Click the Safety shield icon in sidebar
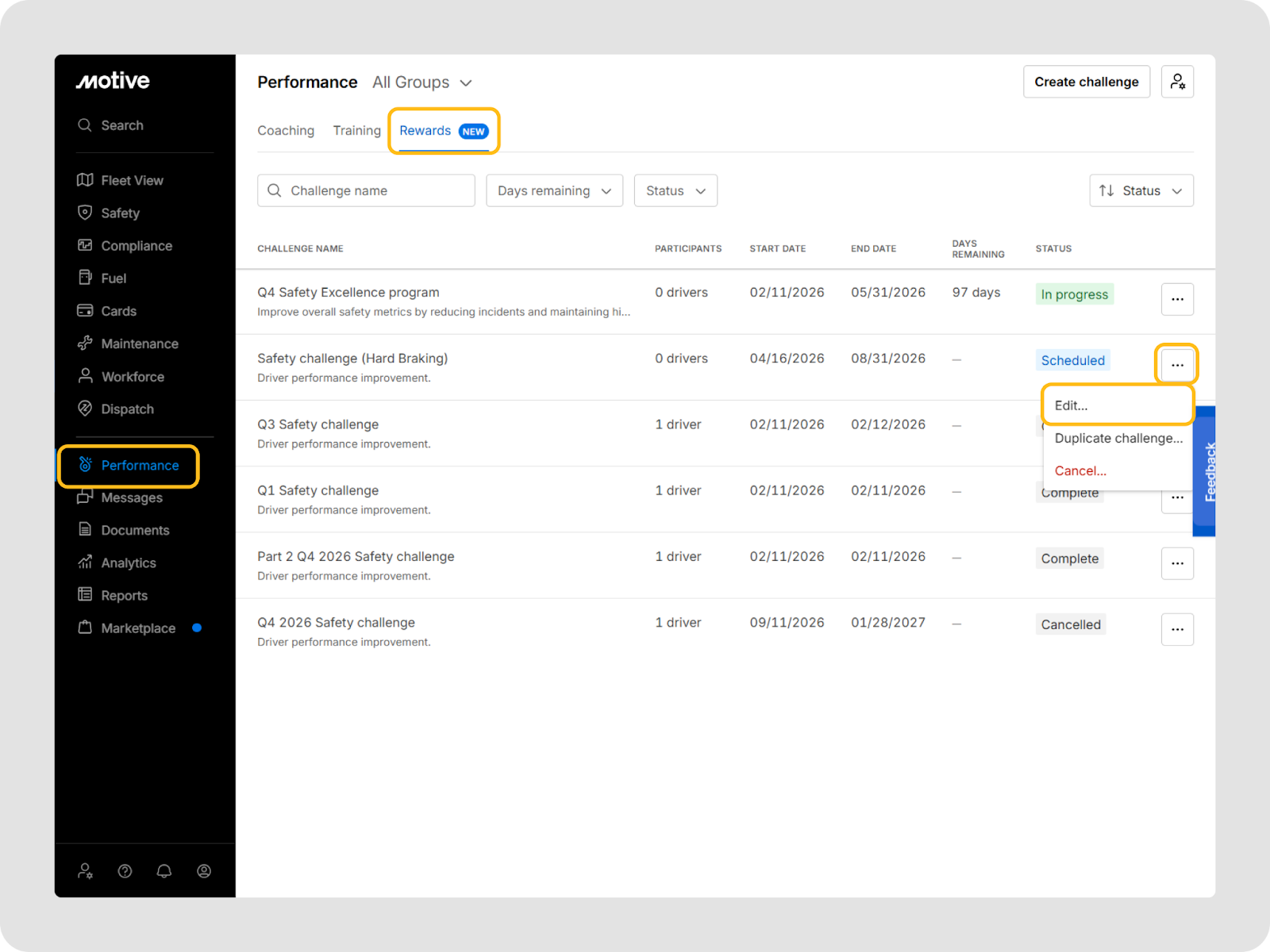1270x952 pixels. click(x=85, y=213)
